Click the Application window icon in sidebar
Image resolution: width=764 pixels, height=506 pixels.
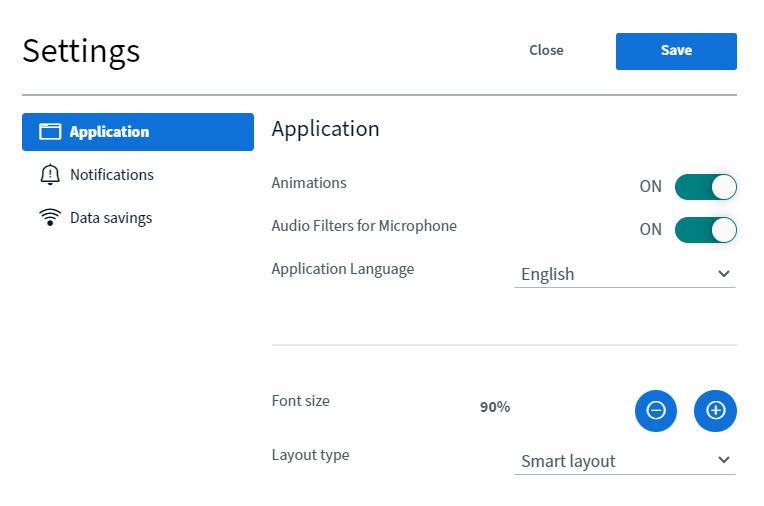pos(50,132)
